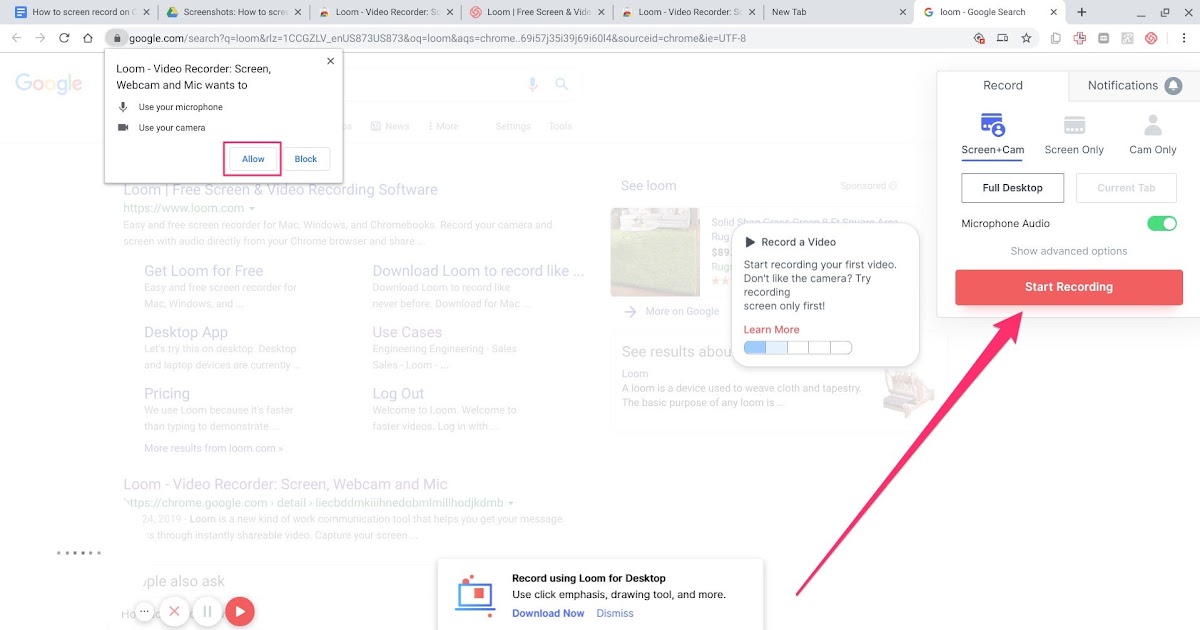Image resolution: width=1200 pixels, height=630 pixels.
Task: View site info via lock icon
Action: pyautogui.click(x=117, y=38)
